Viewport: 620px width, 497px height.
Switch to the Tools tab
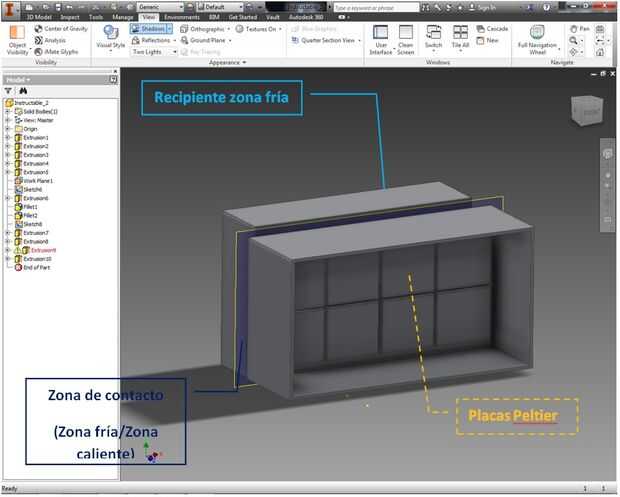click(96, 17)
